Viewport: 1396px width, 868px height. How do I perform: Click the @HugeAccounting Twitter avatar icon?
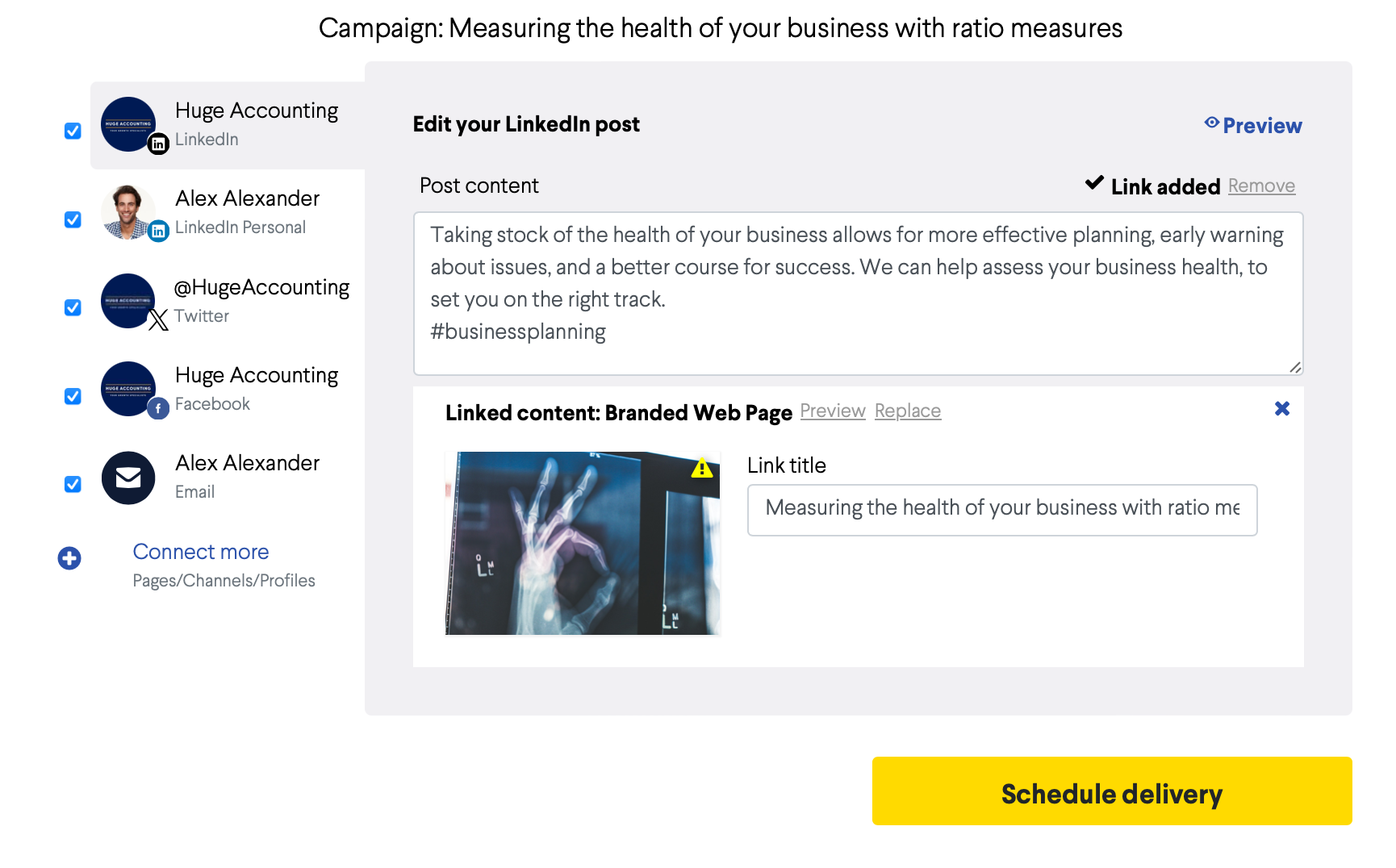pyautogui.click(x=128, y=301)
